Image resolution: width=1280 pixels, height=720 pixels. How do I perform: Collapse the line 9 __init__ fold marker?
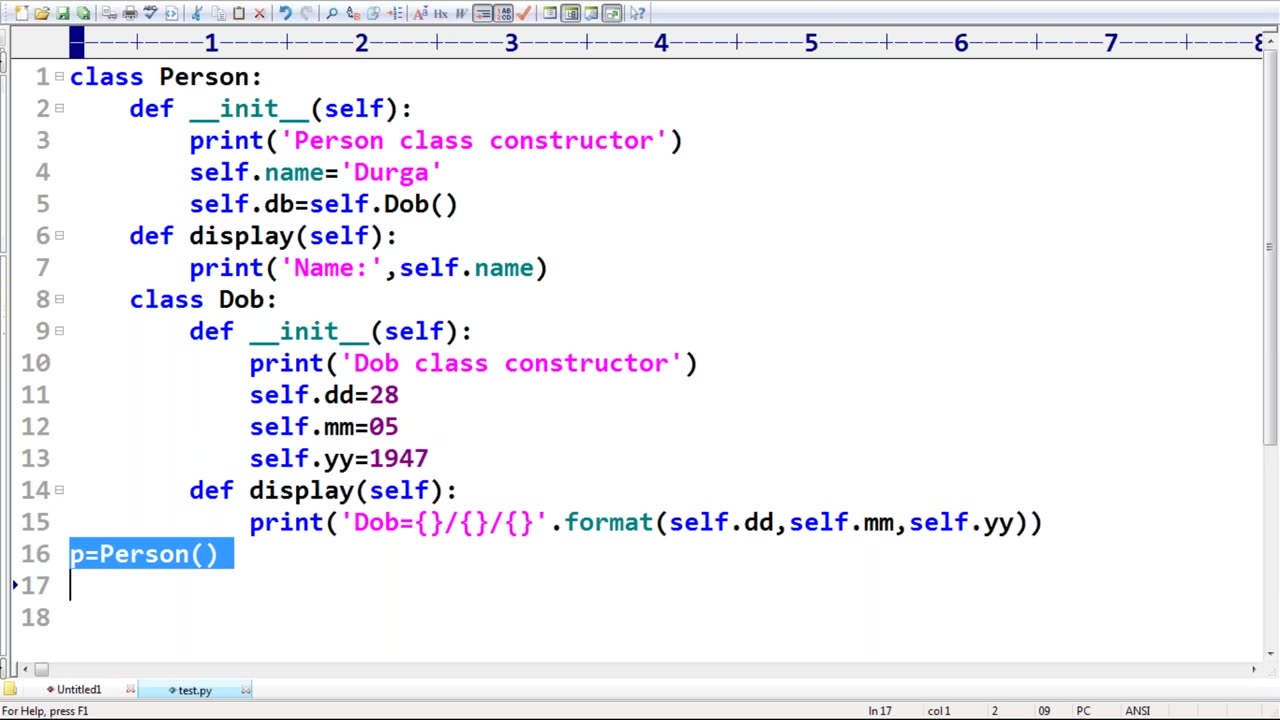60,330
